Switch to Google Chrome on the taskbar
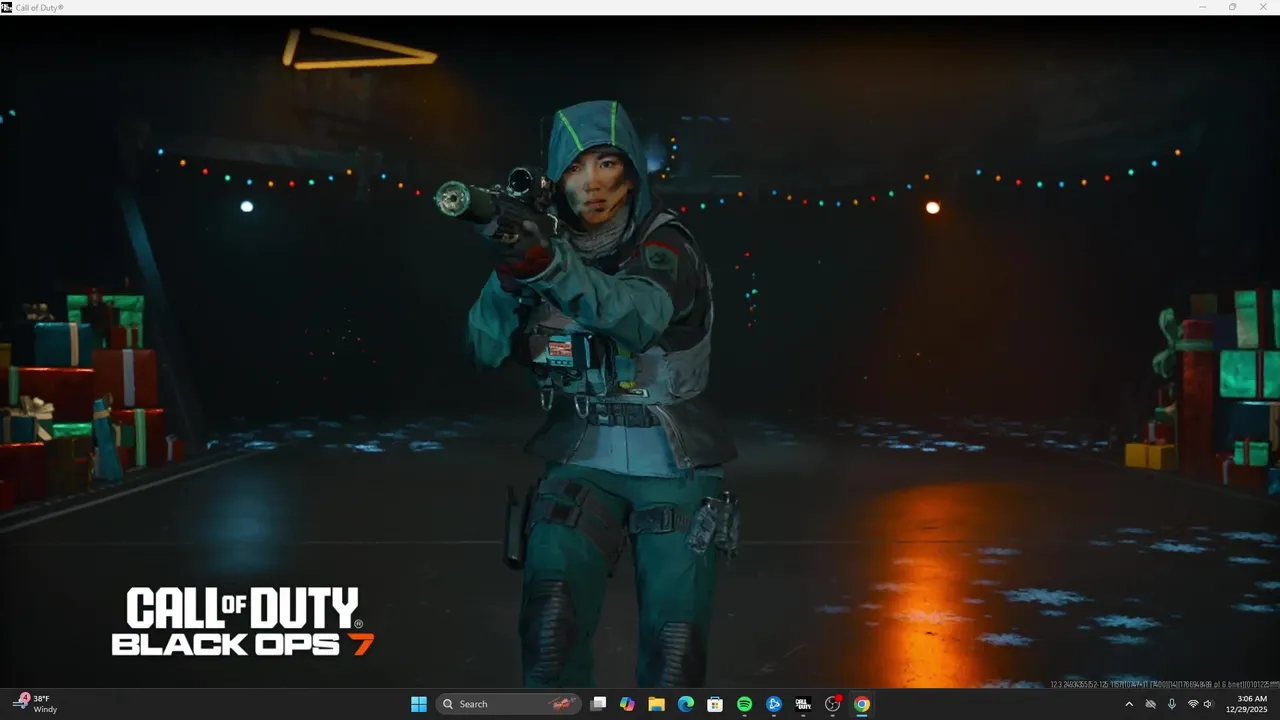1280x720 pixels. [x=862, y=704]
